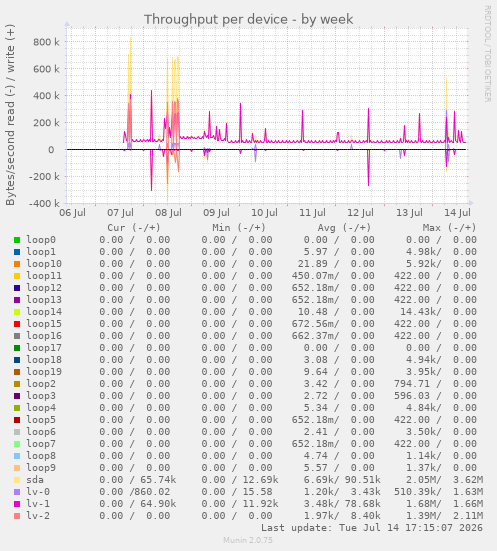The height and width of the screenshot is (551, 497).
Task: Click the Bytes/second y-axis title
Action: point(10,115)
